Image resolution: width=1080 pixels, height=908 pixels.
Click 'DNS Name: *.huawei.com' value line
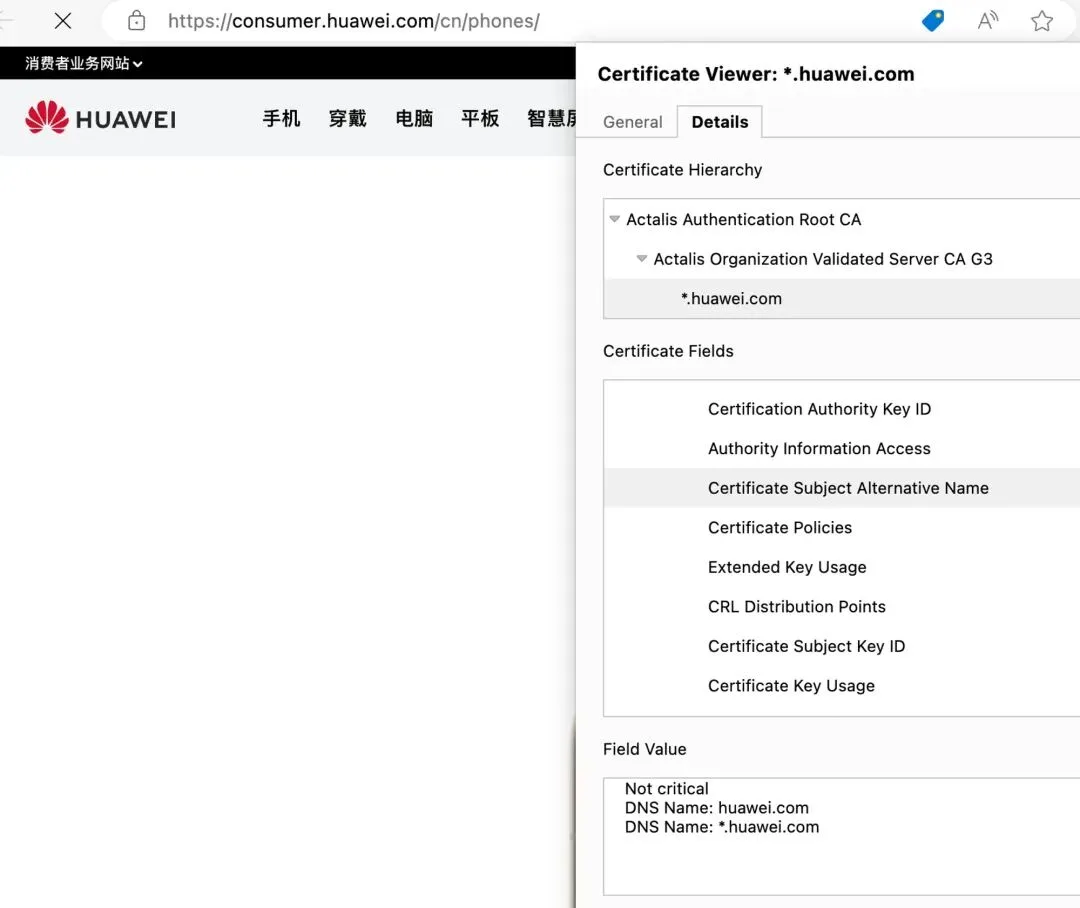click(722, 827)
